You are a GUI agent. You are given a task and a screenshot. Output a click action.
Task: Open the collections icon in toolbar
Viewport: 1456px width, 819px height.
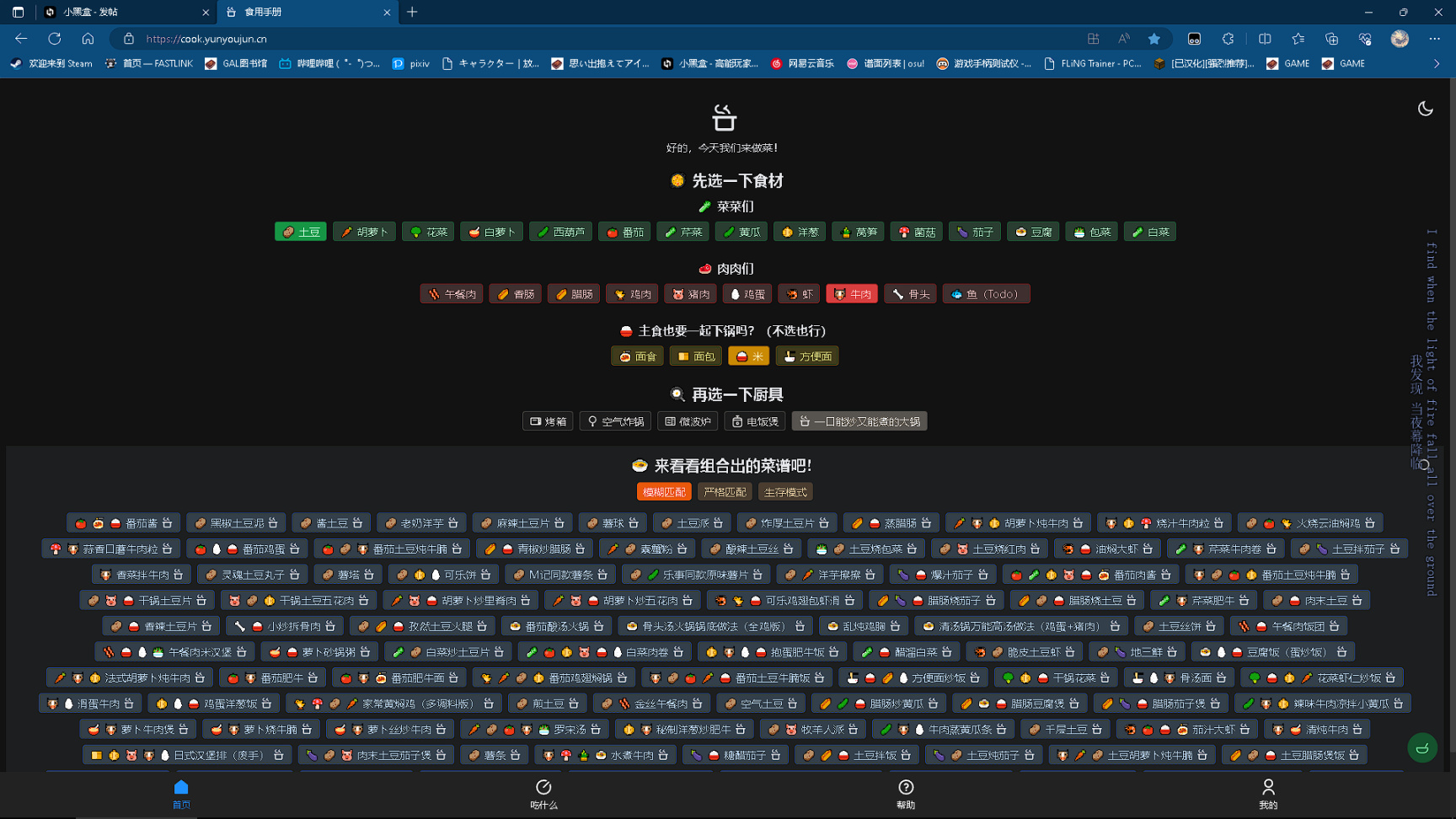(1331, 39)
